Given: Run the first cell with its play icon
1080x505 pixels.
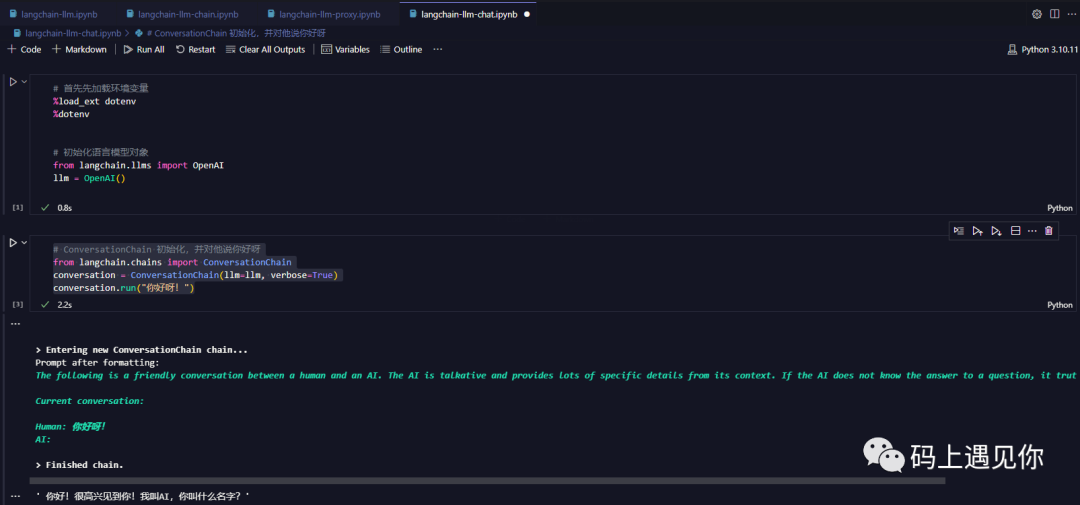Looking at the screenshot, I should pos(13,82).
